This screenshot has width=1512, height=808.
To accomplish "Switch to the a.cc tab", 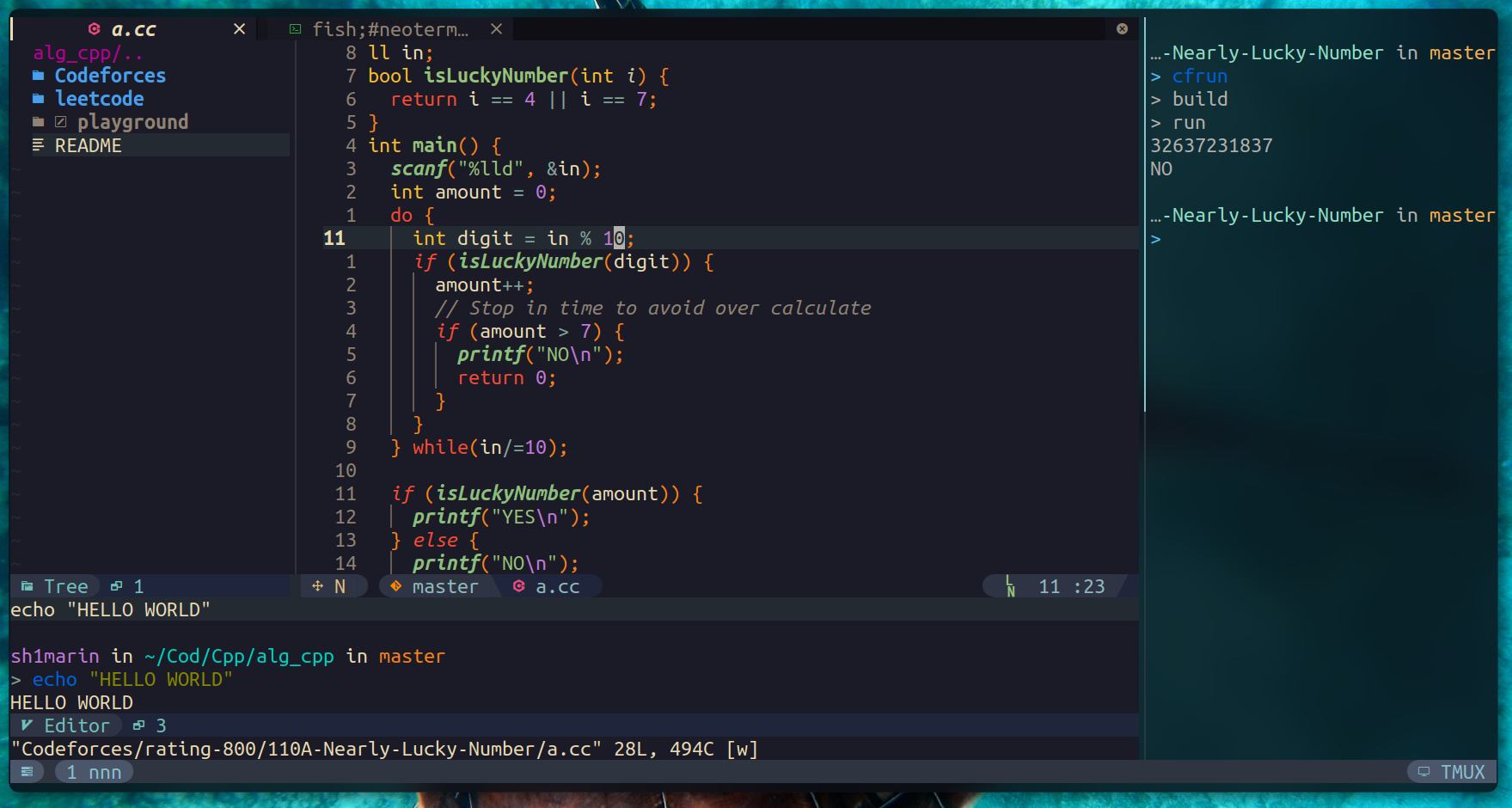I will (x=133, y=29).
